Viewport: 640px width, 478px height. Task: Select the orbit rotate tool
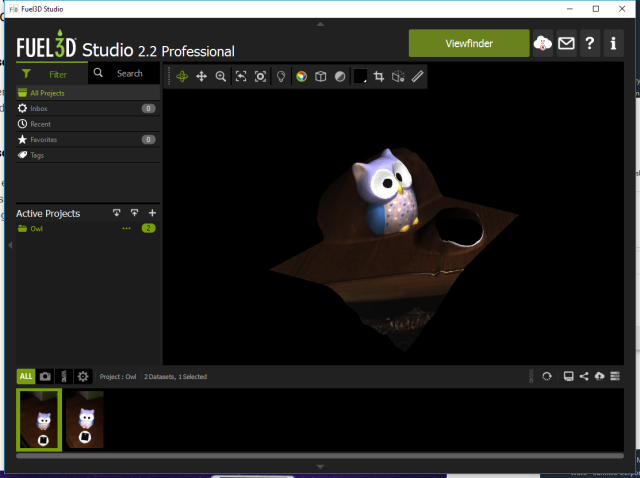click(x=182, y=76)
